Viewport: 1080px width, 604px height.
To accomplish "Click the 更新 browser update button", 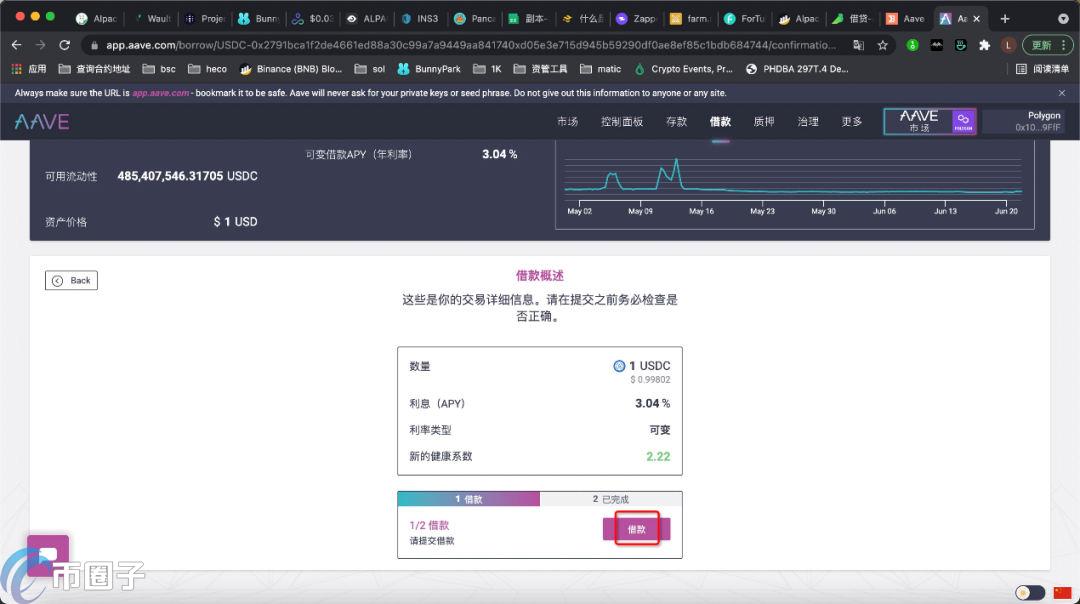I will (1048, 45).
